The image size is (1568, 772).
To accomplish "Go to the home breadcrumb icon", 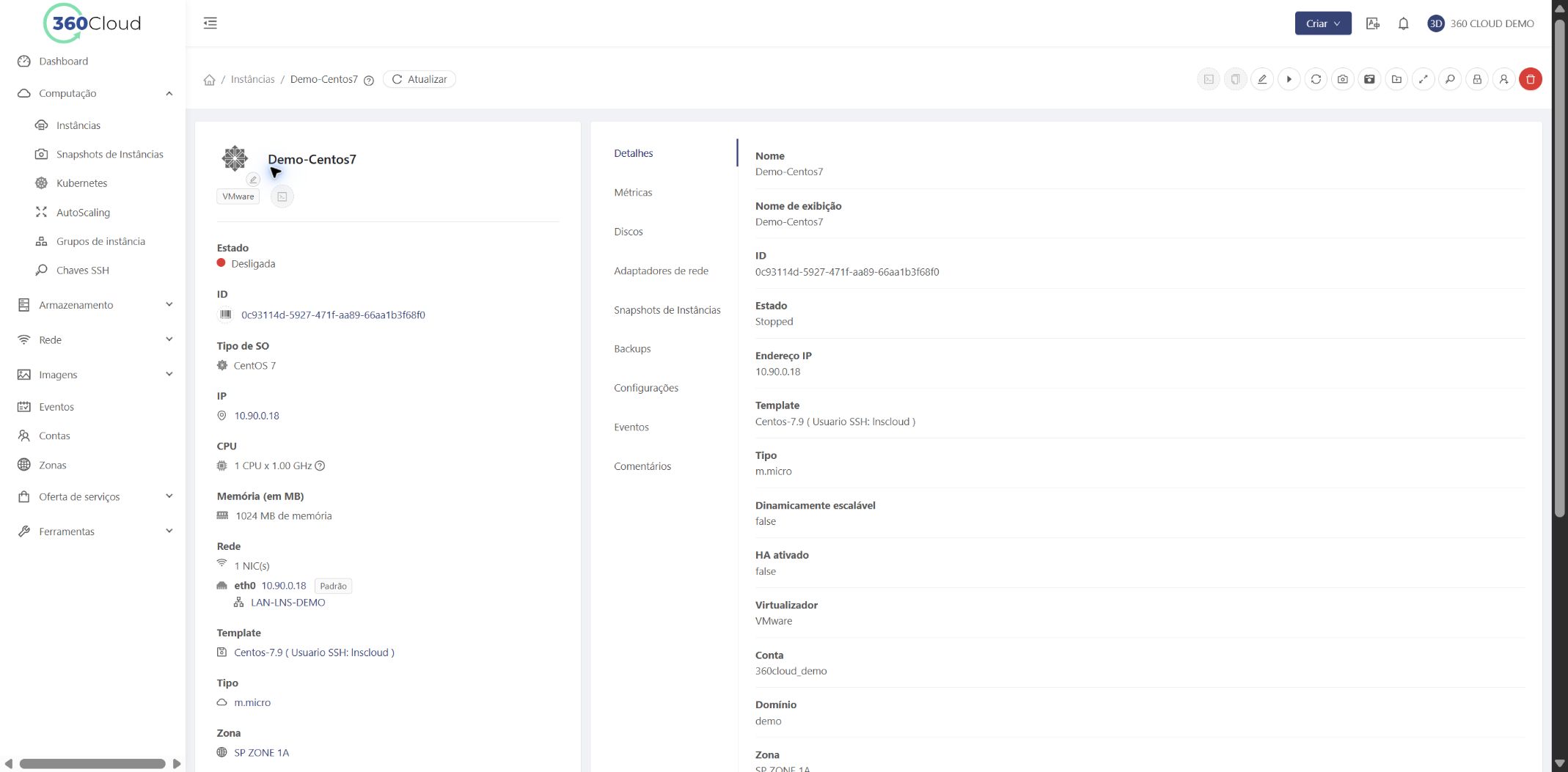I will point(209,80).
